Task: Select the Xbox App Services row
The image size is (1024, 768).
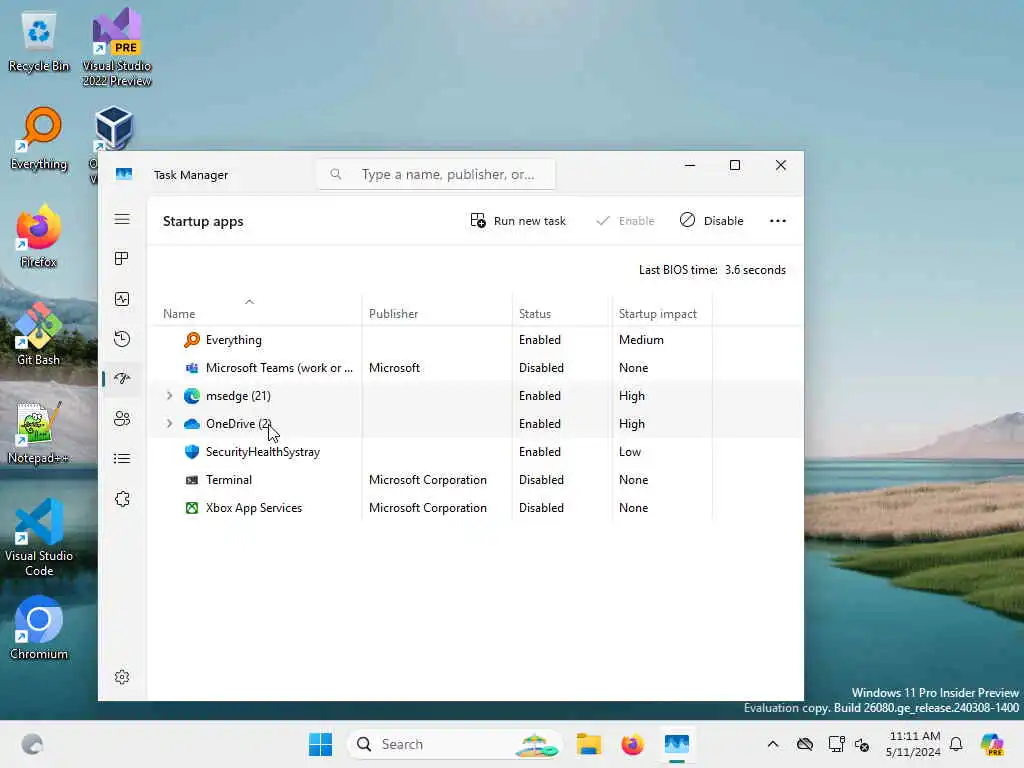Action: coord(475,508)
